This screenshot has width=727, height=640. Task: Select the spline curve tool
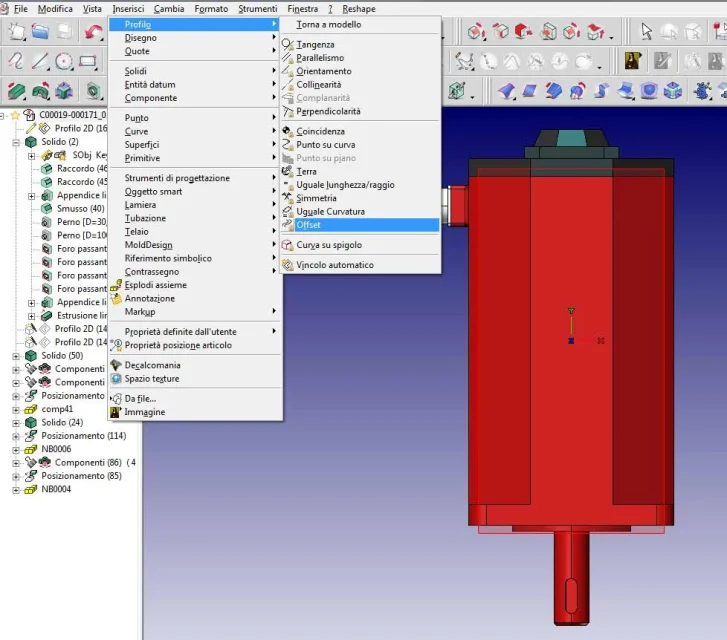click(x=15, y=61)
